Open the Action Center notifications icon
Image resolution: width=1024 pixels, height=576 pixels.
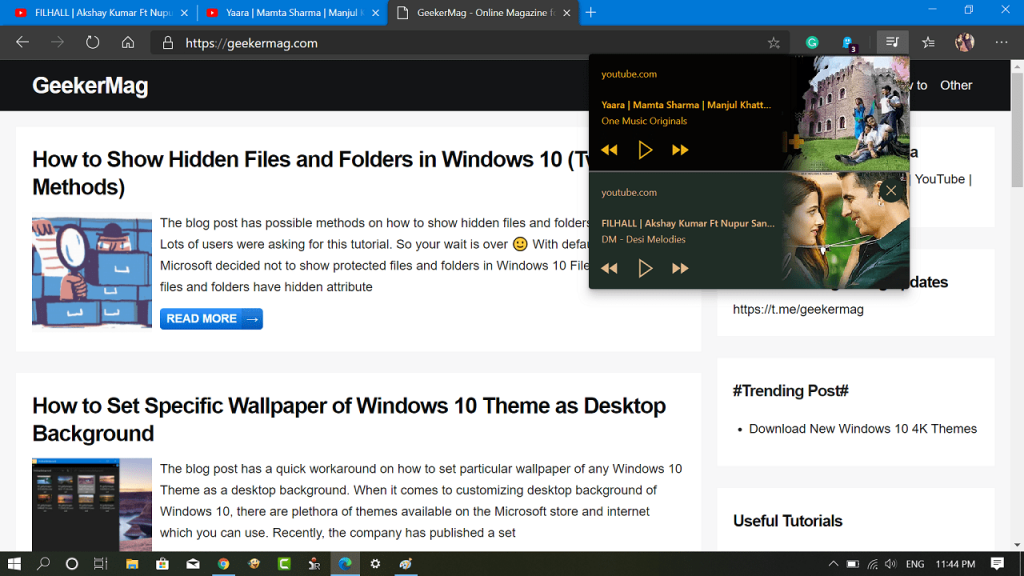point(997,564)
